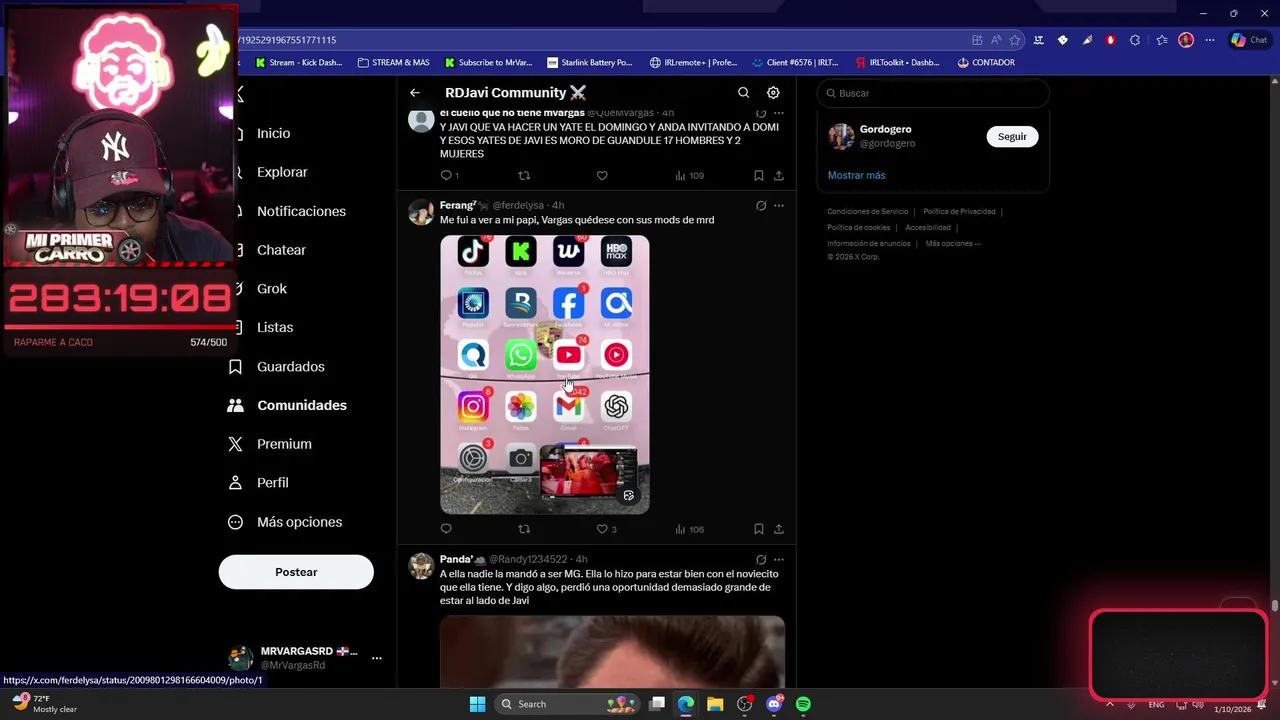Reply to the QueMvargas yacht post
Screen dimensions: 1280x720
coord(449,176)
